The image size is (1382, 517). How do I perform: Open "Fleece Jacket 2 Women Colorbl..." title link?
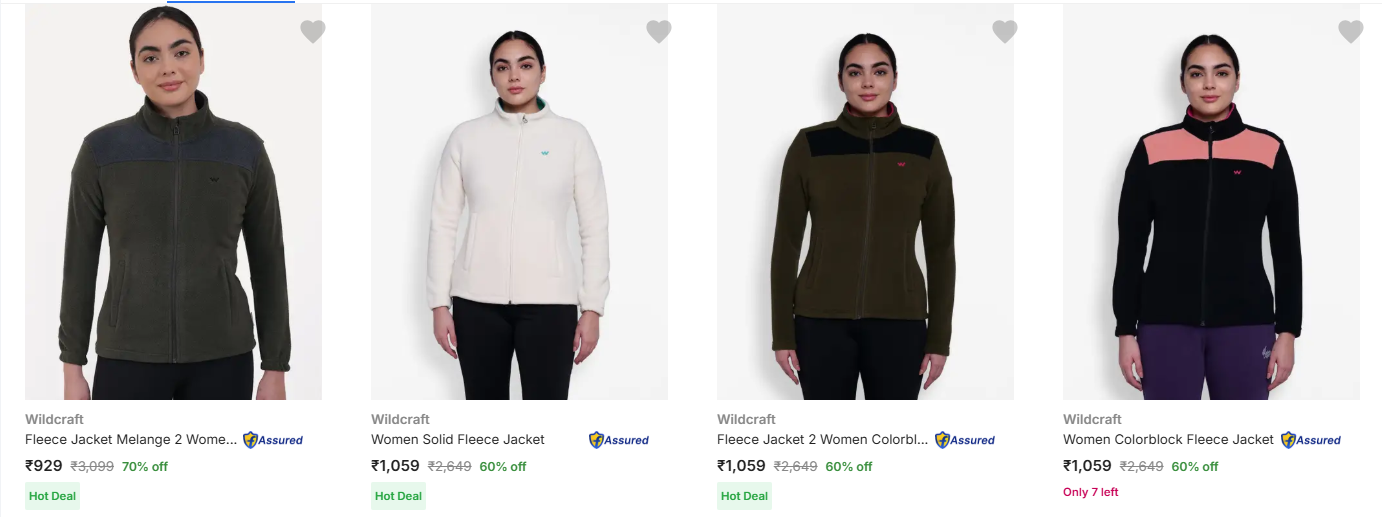point(822,439)
